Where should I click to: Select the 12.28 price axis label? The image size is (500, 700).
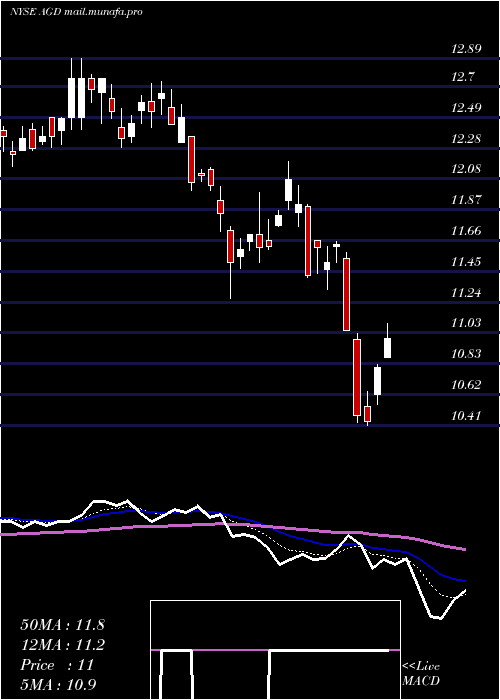pyautogui.click(x=466, y=138)
